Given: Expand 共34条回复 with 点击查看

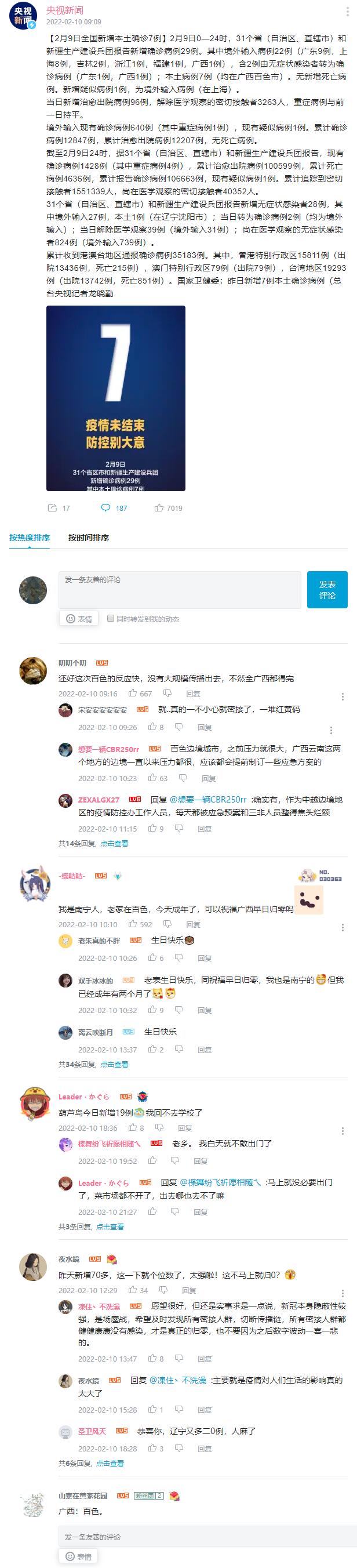Looking at the screenshot, I should [x=114, y=1064].
